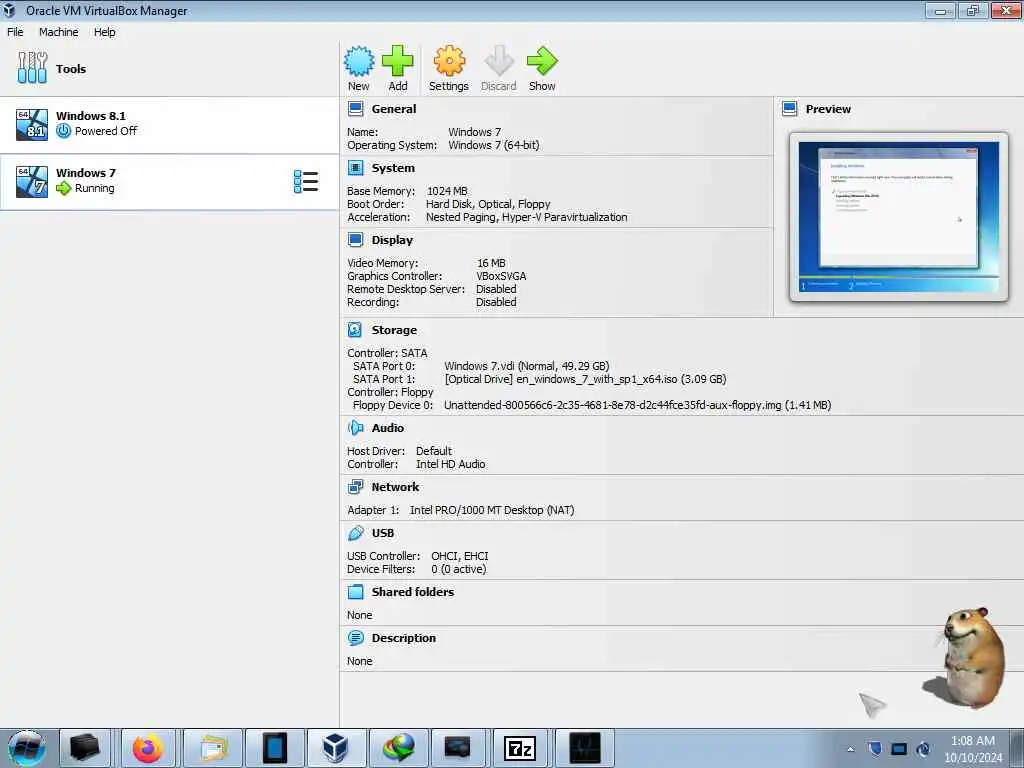Select the Windows 8.1 machine icon

point(32,125)
